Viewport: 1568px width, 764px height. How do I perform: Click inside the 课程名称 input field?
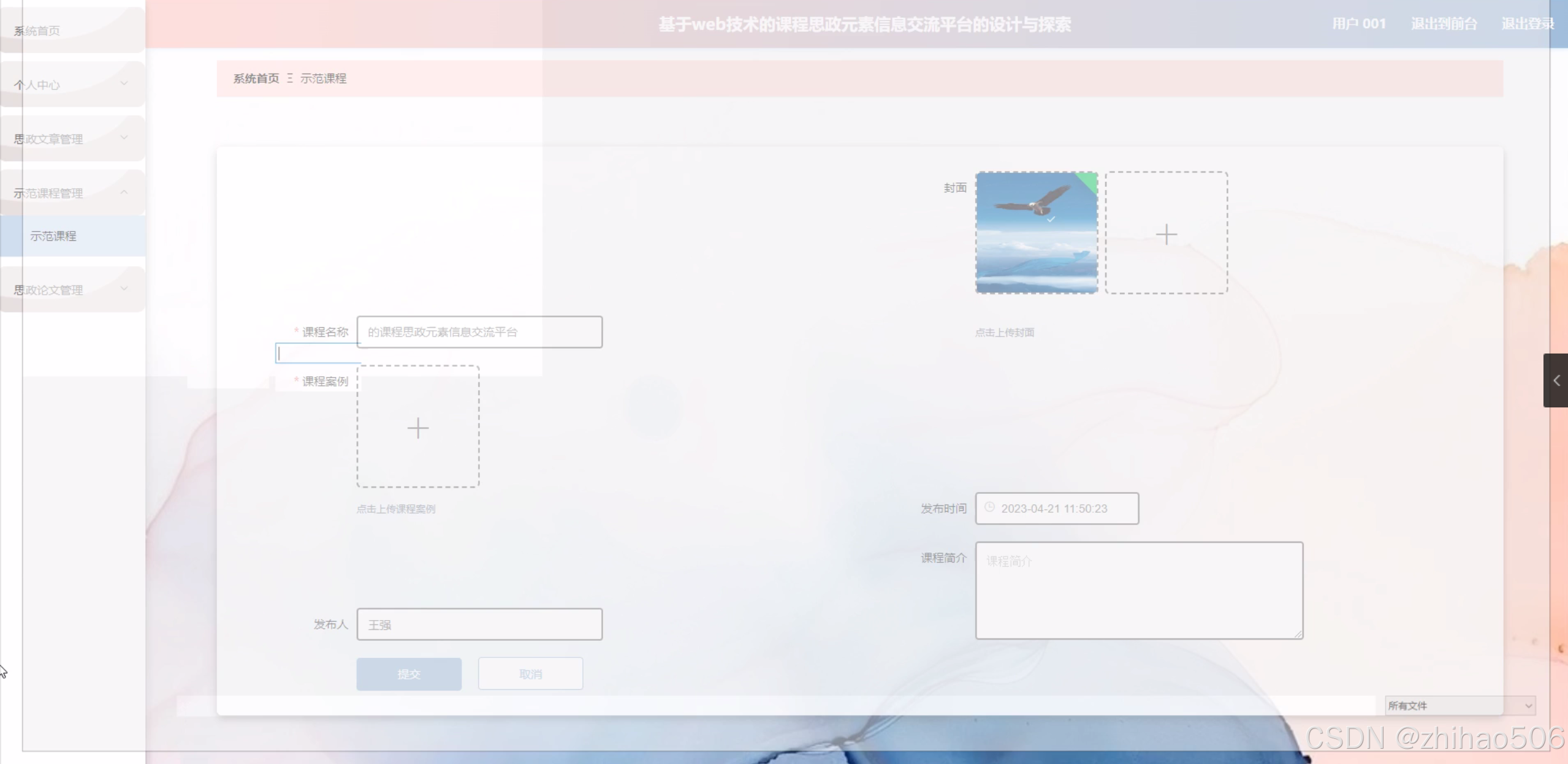point(479,332)
